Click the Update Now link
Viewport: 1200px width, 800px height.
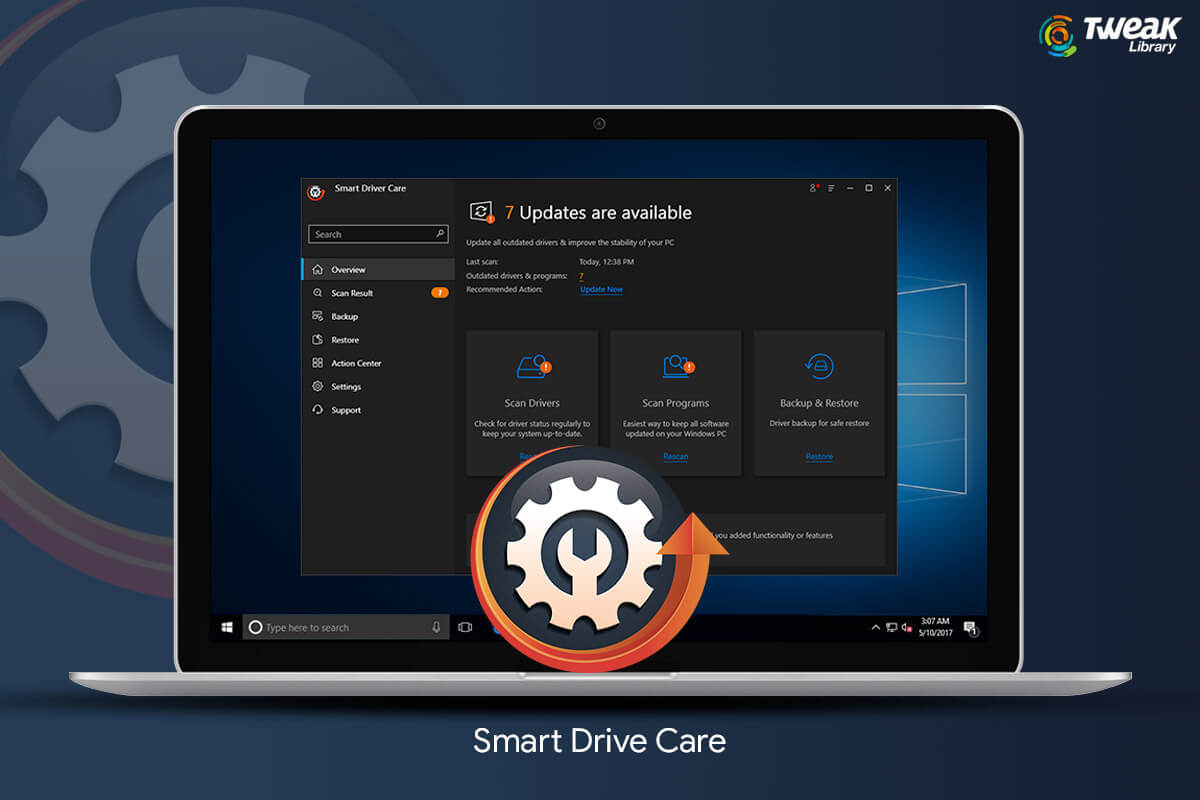[x=601, y=289]
